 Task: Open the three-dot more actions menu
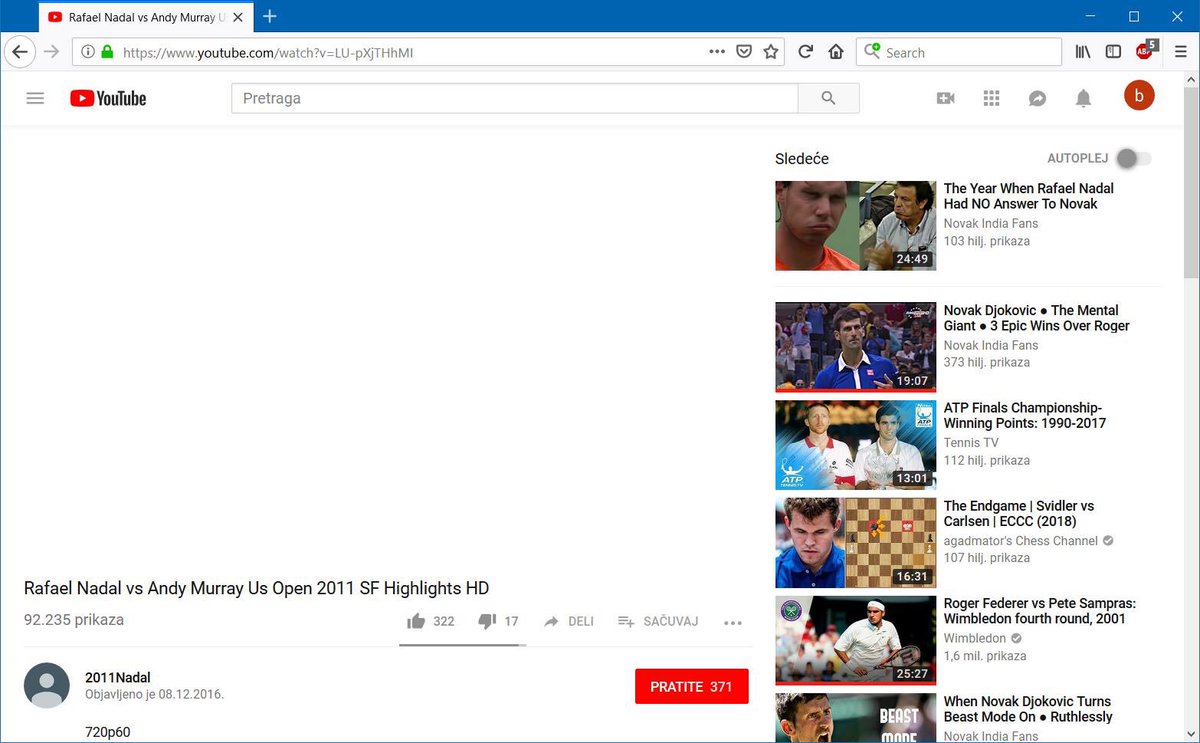pos(733,623)
